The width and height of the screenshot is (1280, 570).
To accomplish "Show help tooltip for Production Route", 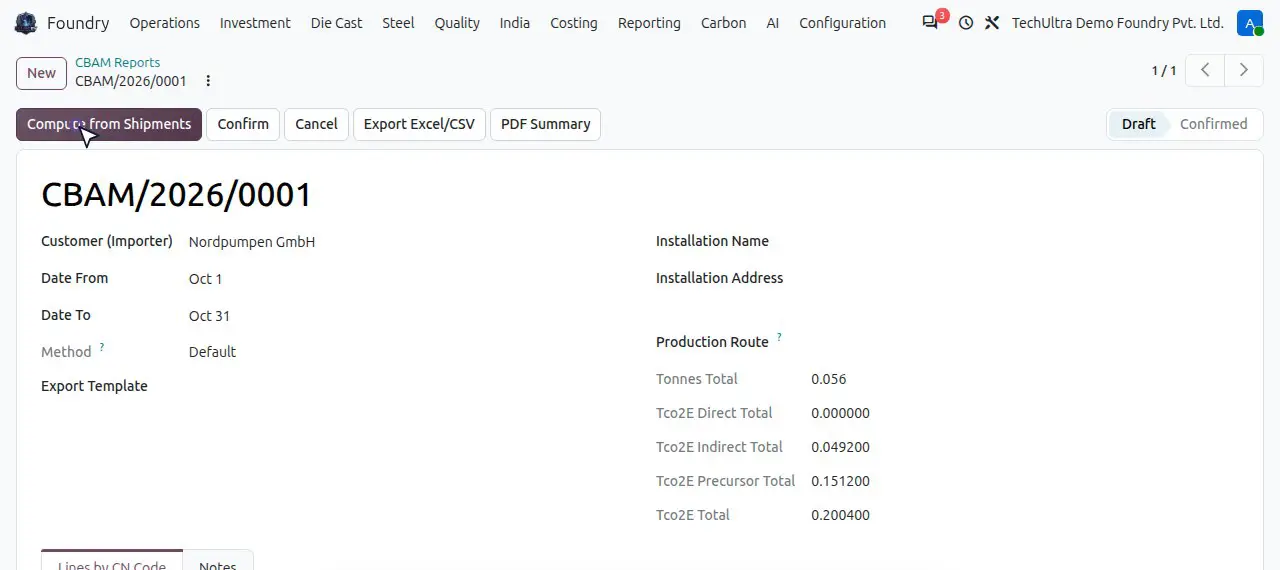I will [779, 337].
